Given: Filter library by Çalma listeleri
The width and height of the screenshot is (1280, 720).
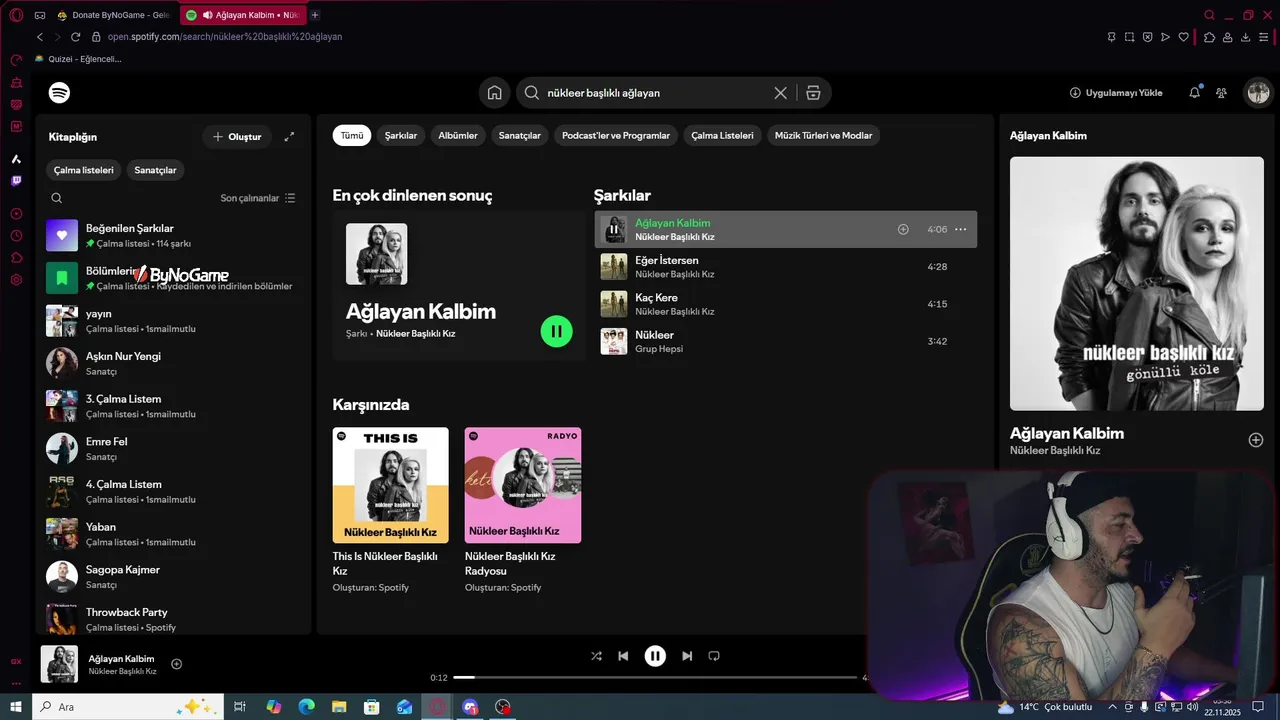Looking at the screenshot, I should 84,170.
